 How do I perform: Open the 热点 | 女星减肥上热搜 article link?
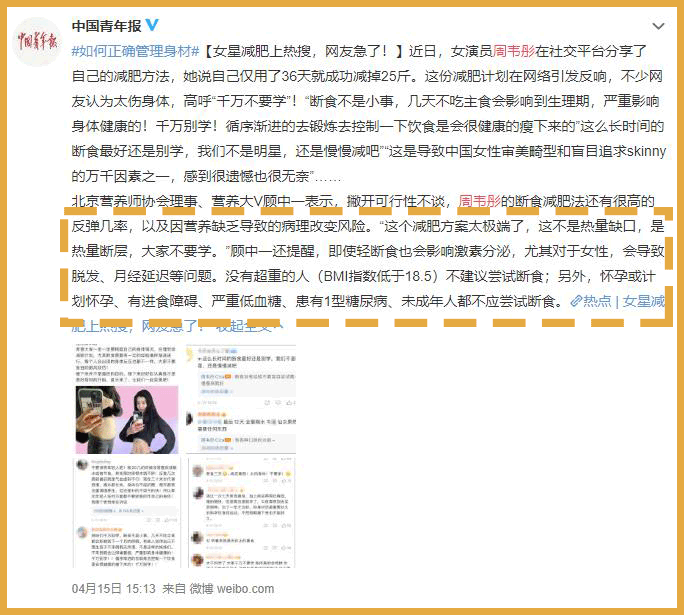617,301
